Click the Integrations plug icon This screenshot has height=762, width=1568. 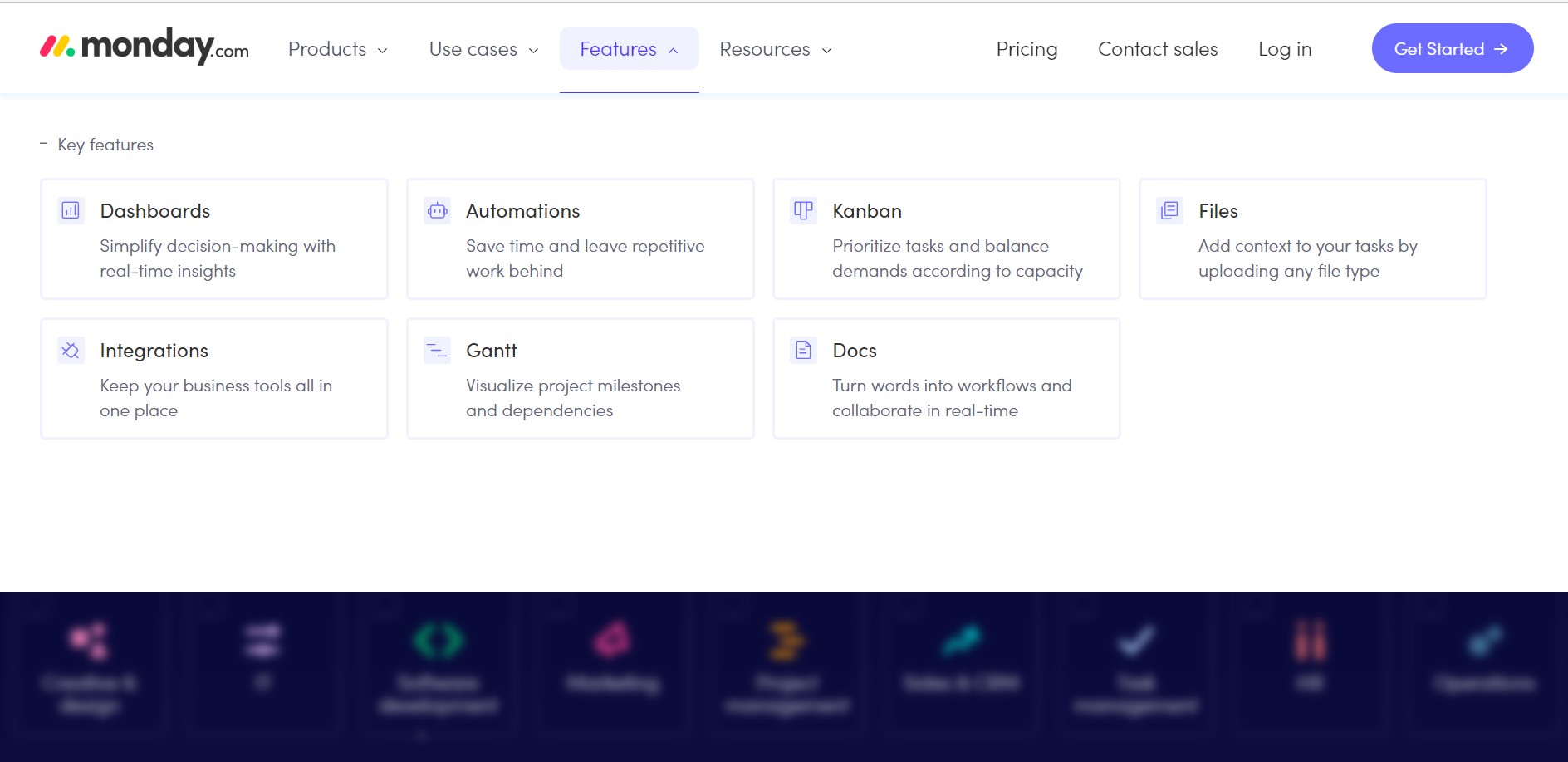click(x=71, y=350)
